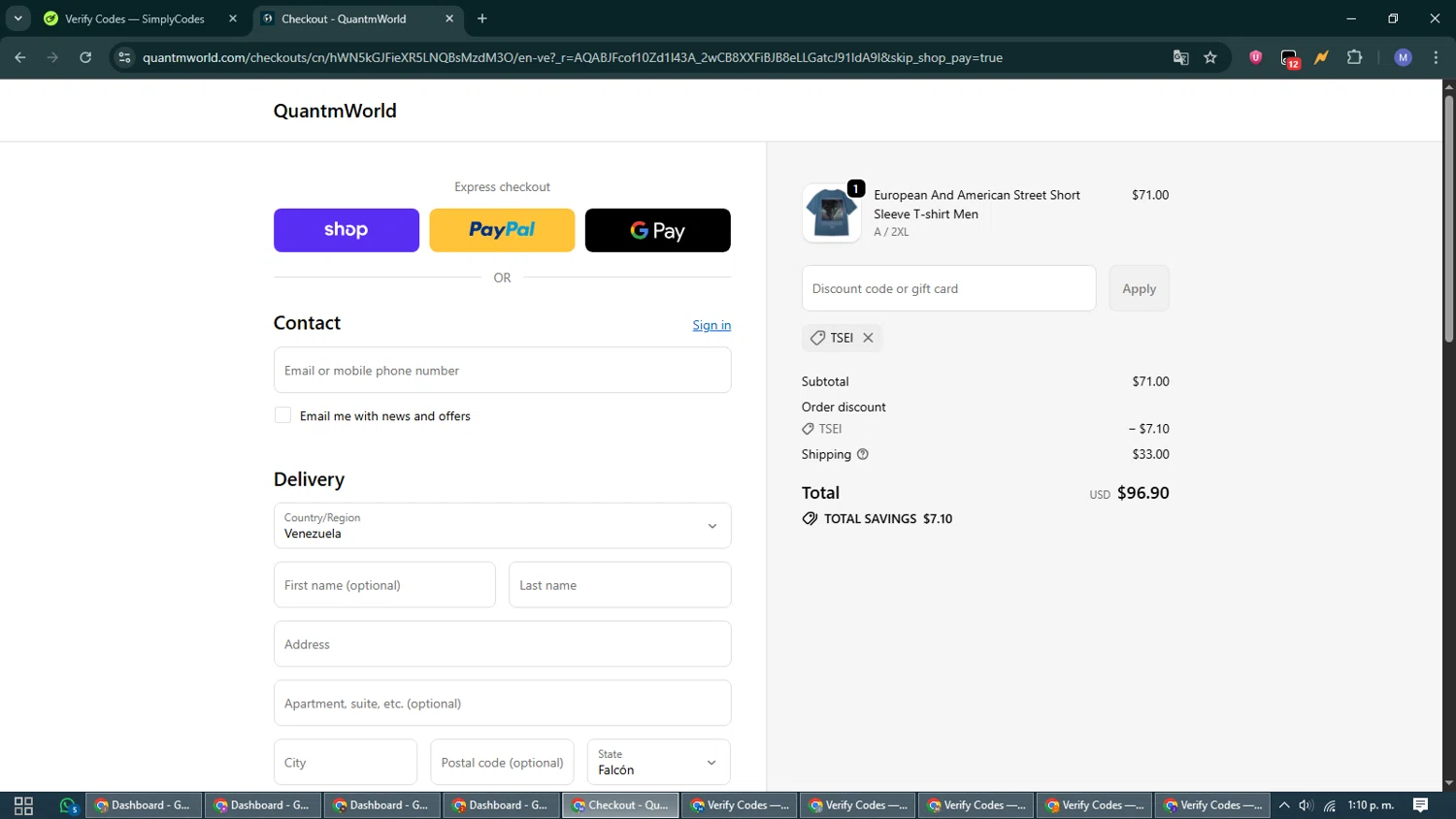Focus the Postal code (optional) field
This screenshot has width=1456, height=819.
[502, 763]
